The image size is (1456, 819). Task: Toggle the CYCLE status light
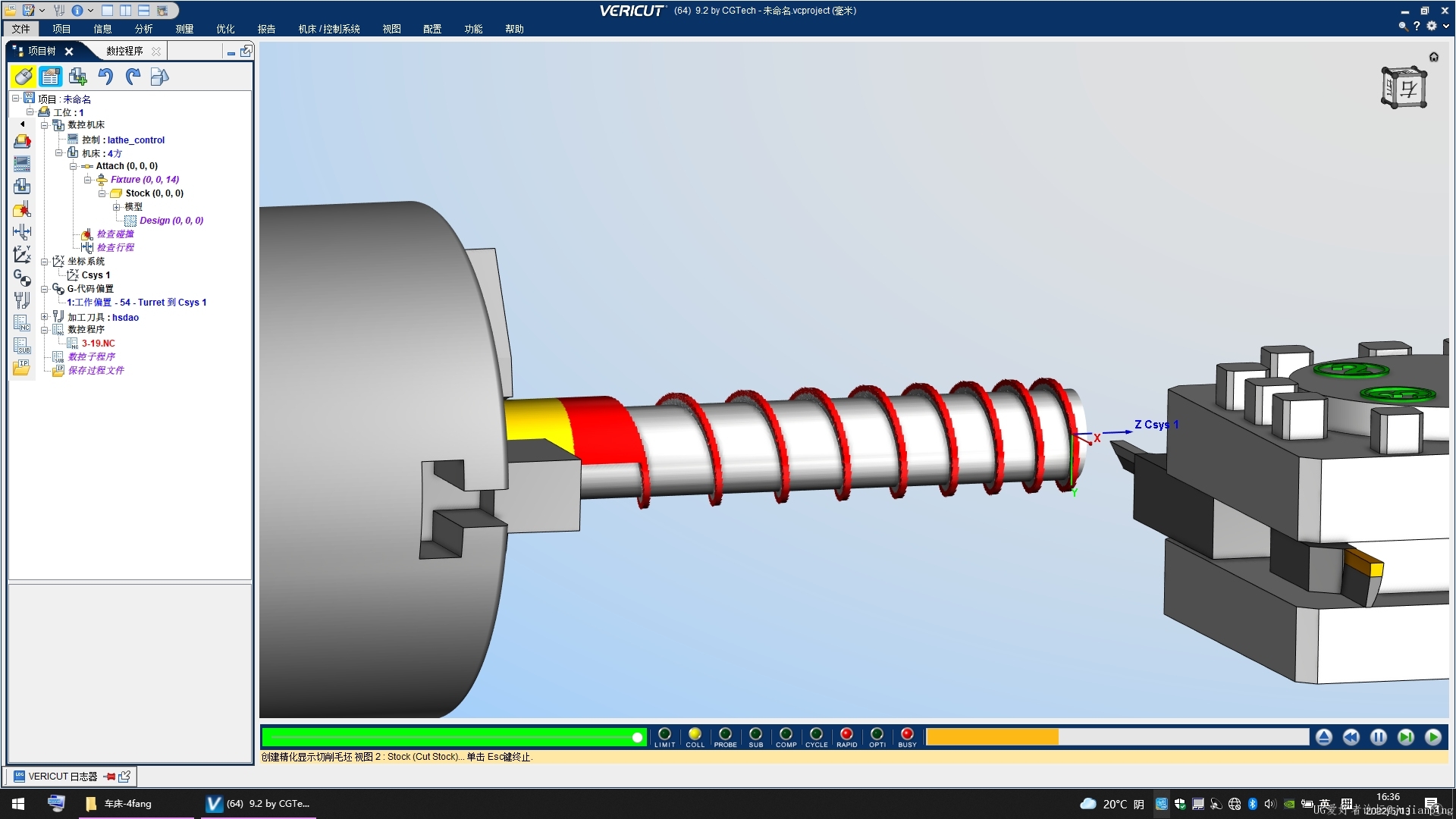tap(816, 734)
